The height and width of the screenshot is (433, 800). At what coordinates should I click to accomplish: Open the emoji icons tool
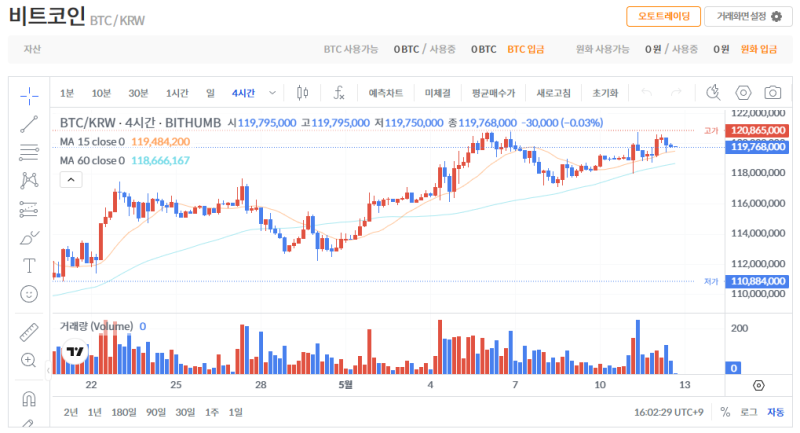click(29, 294)
